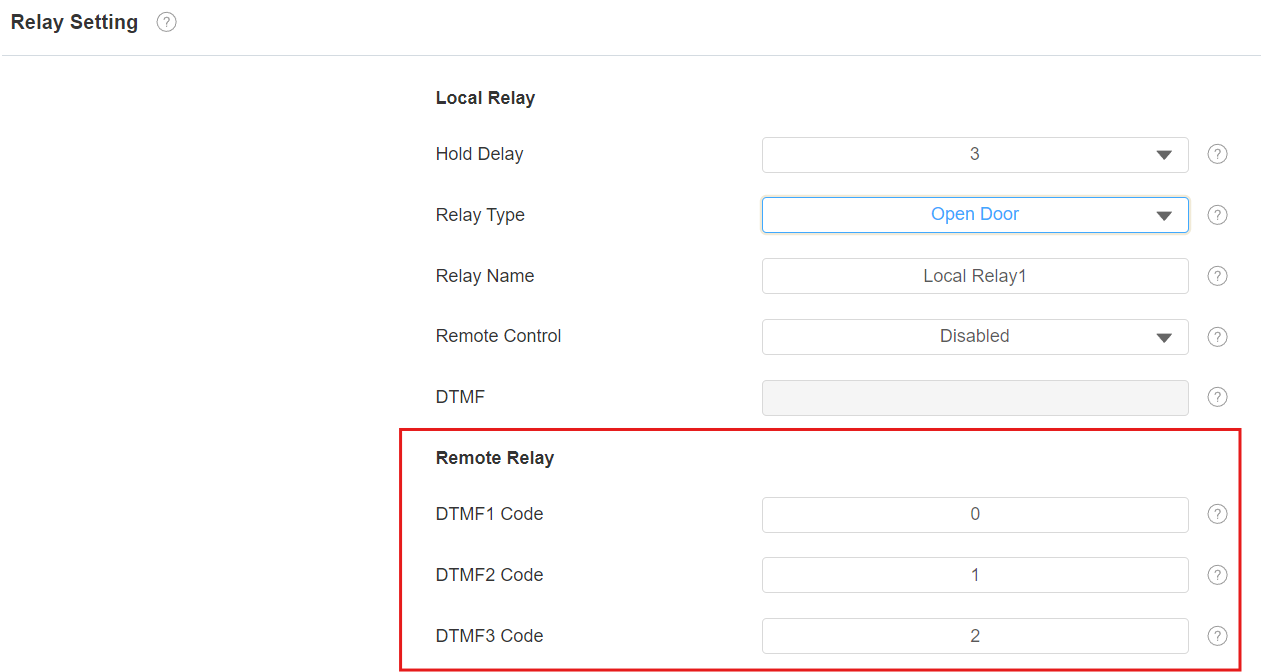Click the Remote Control label
The image size is (1261, 672).
pyautogui.click(x=498, y=336)
